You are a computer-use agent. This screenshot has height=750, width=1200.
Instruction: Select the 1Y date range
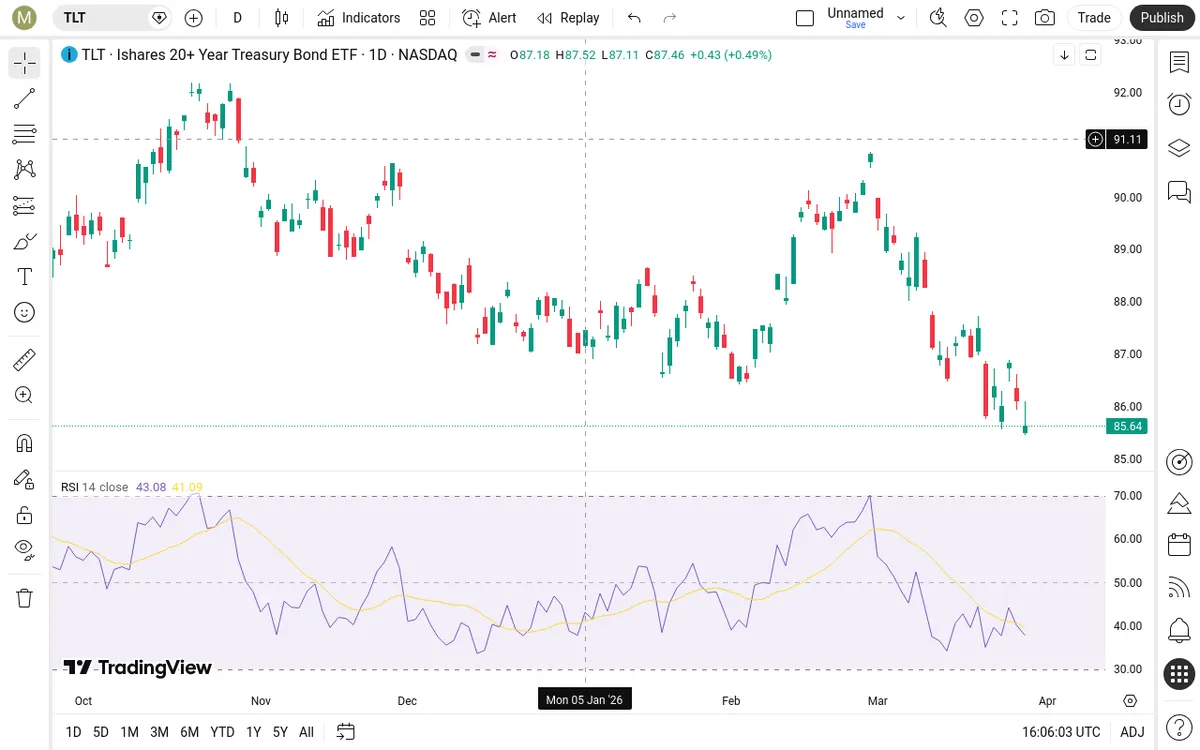click(x=254, y=732)
